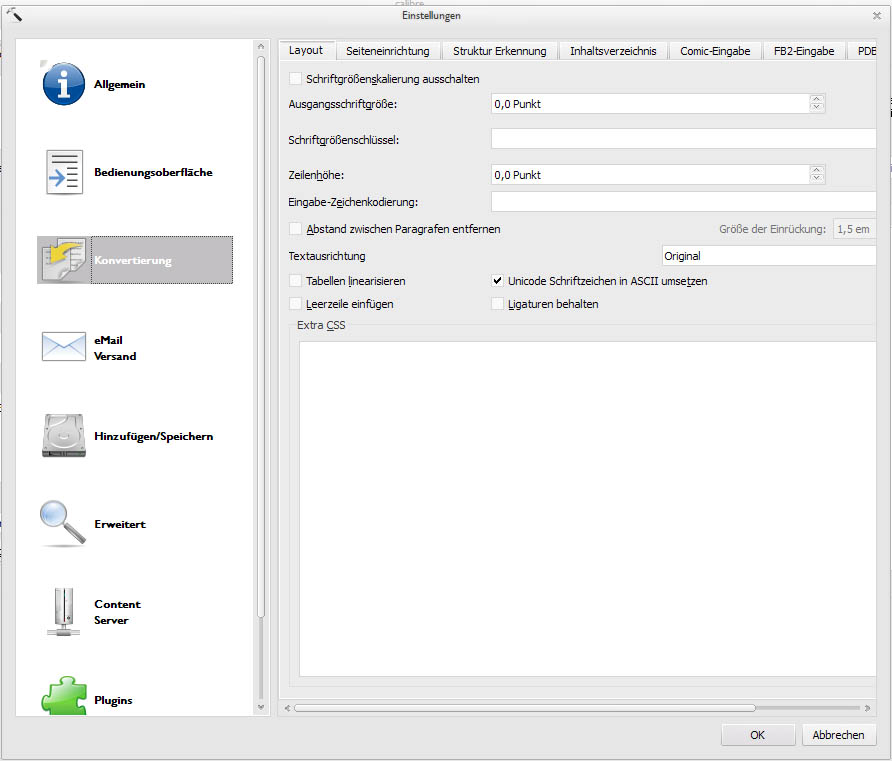
Task: Decrease Ausgangsschriftgröße with down arrow
Action: [816, 107]
